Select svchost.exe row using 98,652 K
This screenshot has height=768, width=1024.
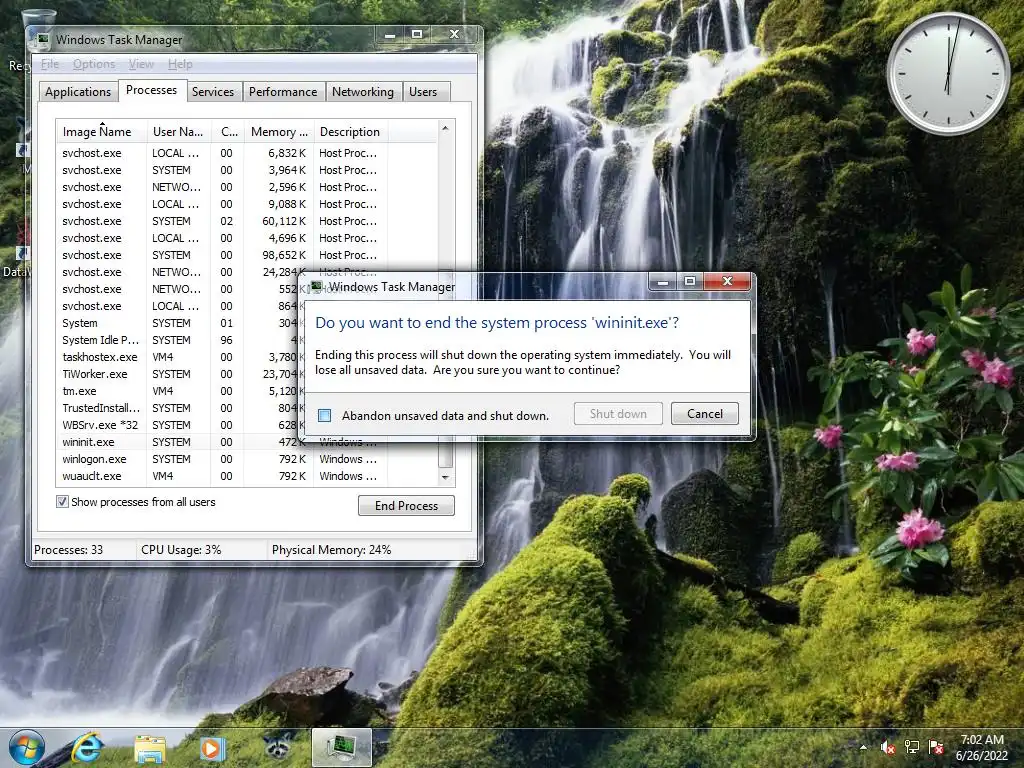coord(246,255)
